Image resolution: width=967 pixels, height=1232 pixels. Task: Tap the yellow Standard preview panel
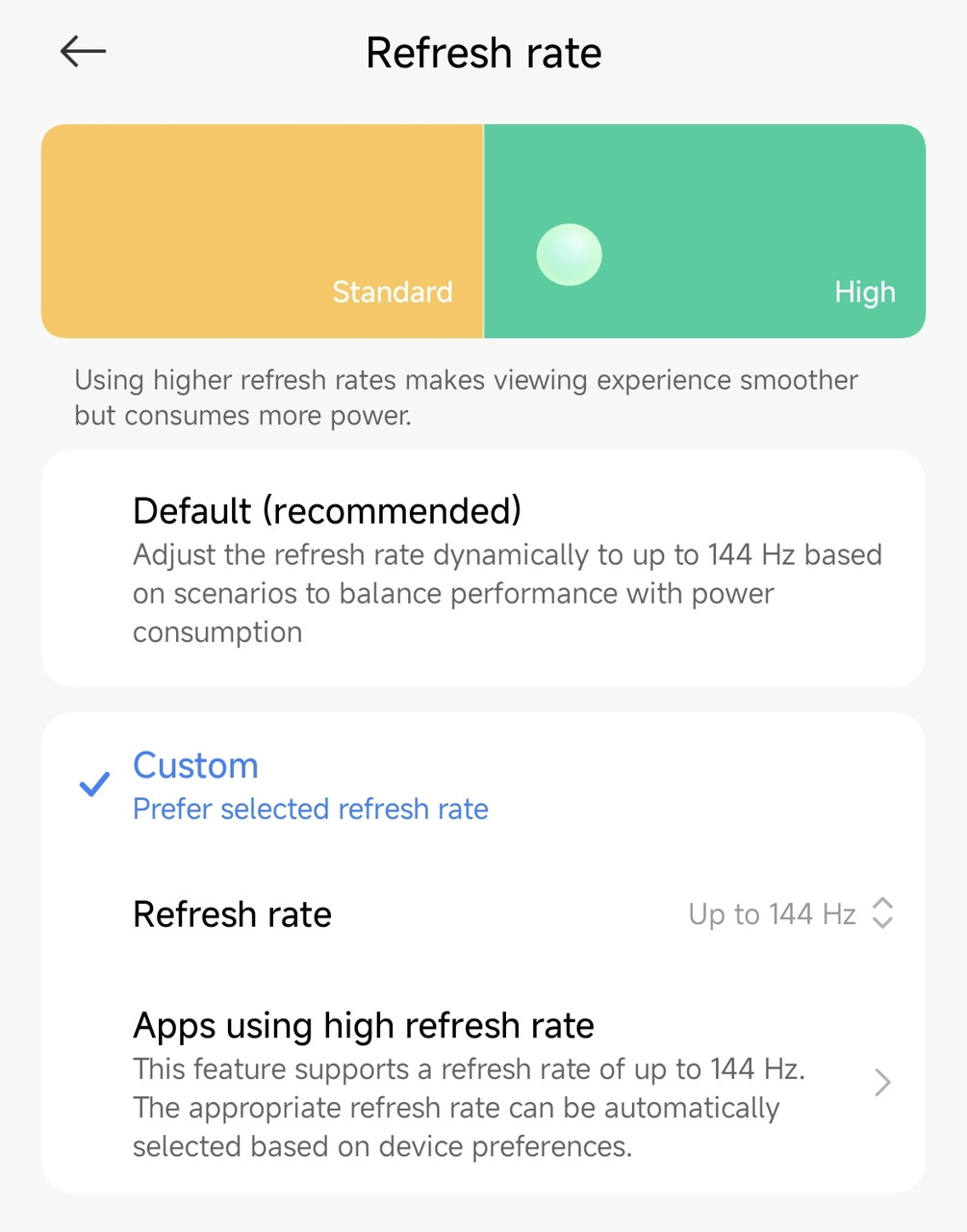pos(262,212)
